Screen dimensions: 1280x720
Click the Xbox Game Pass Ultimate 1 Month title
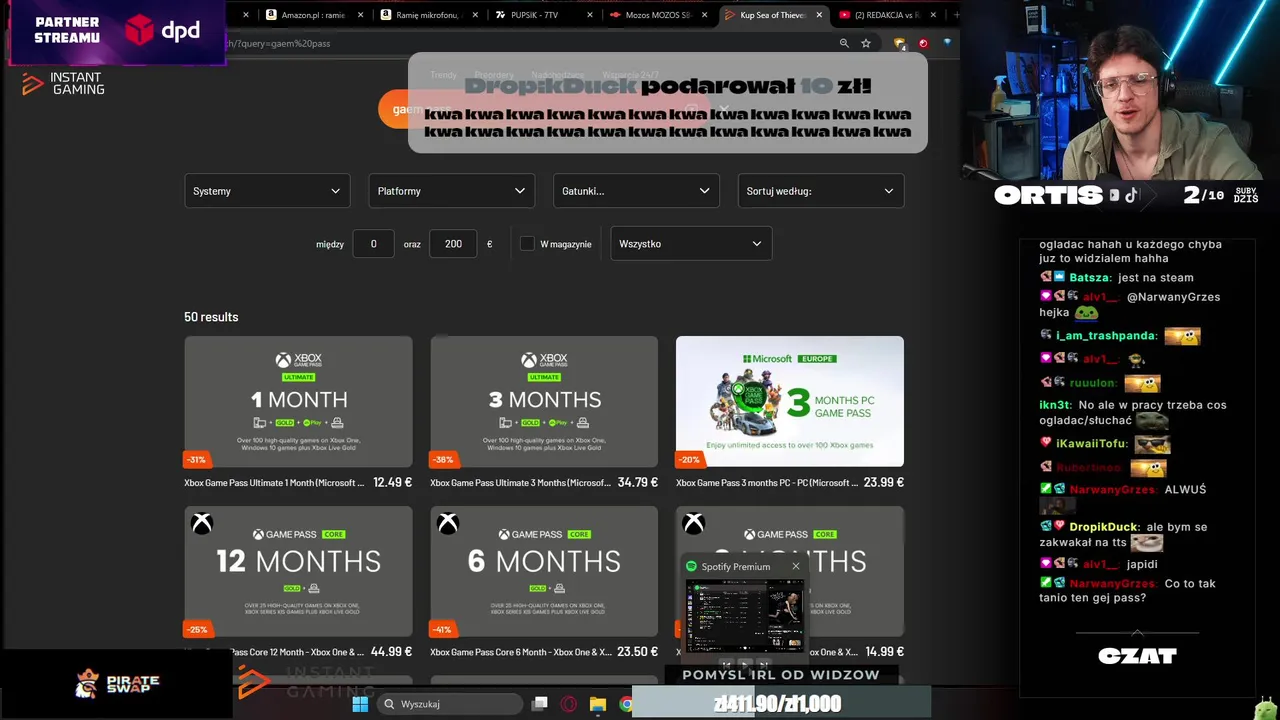274,482
